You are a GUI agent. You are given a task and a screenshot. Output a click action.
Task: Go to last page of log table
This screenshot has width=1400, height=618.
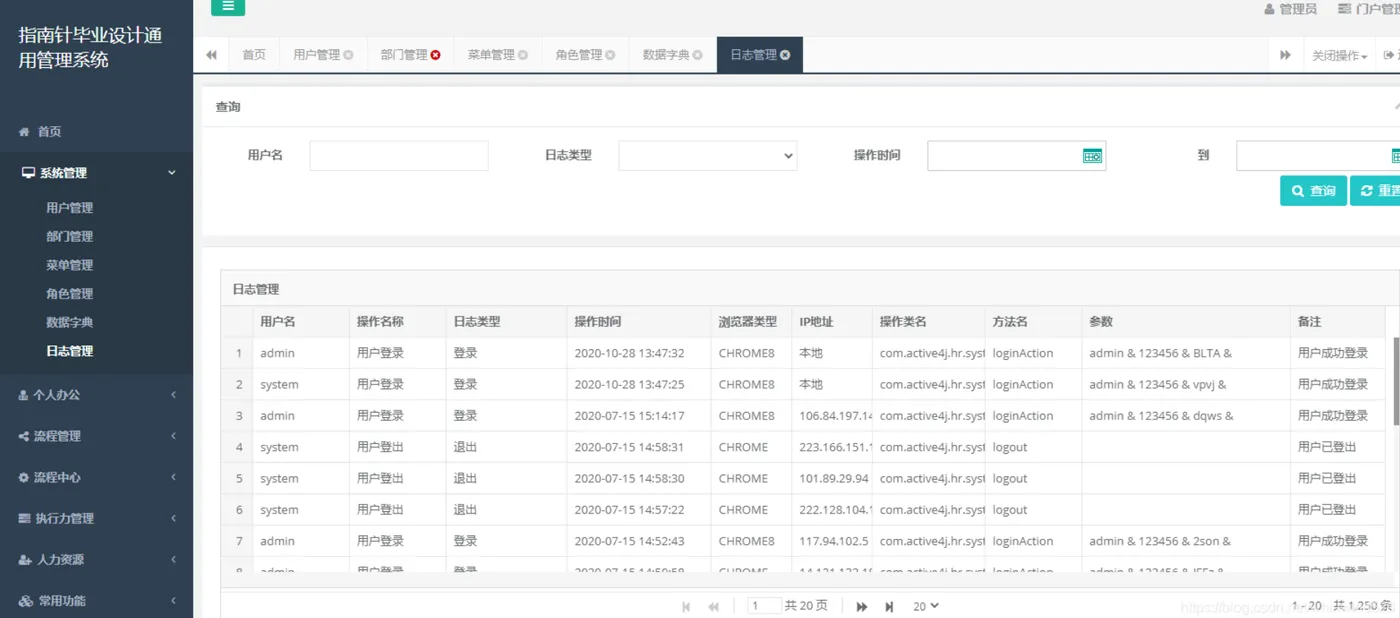click(889, 607)
